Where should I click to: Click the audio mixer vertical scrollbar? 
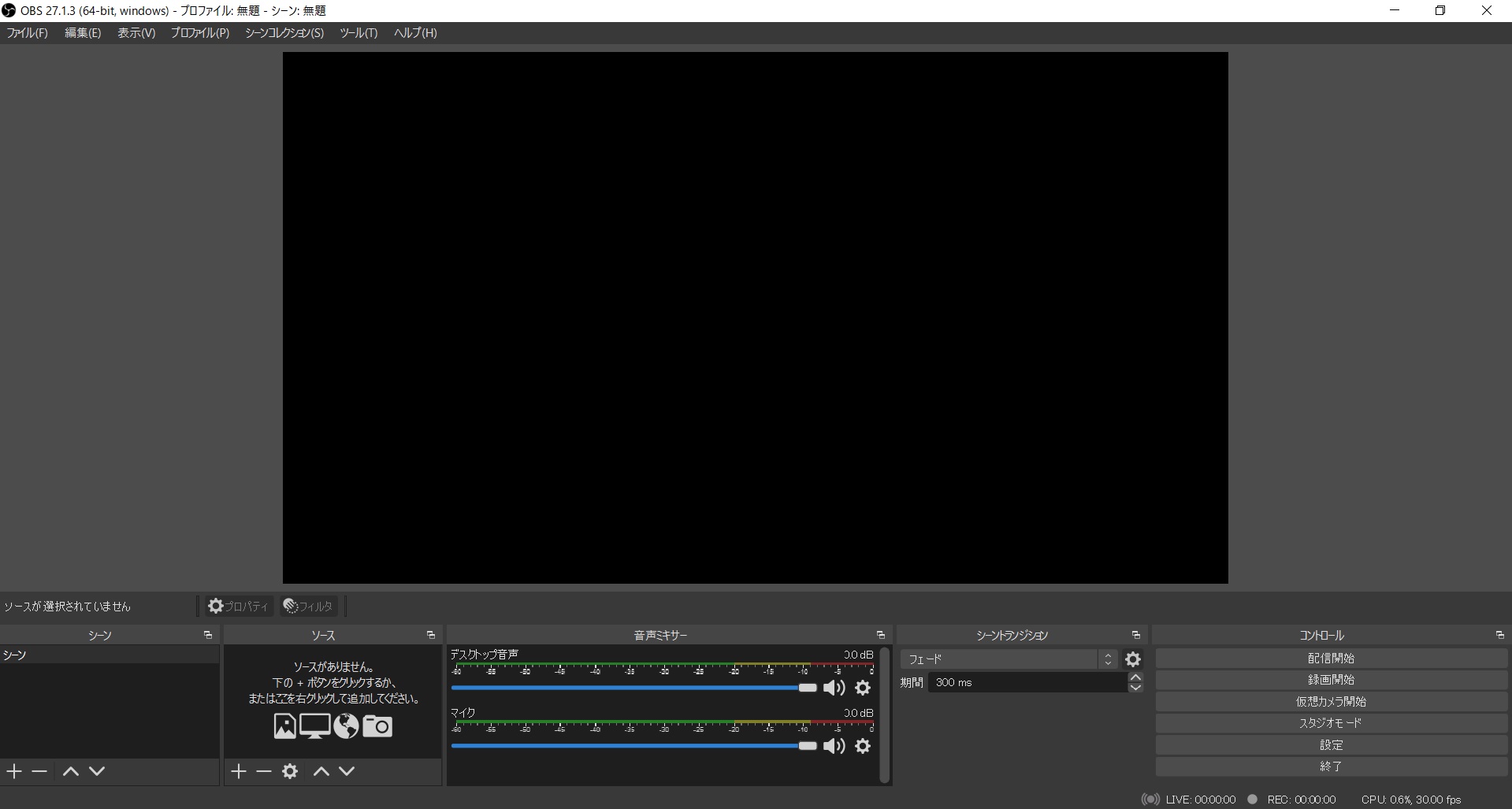[x=885, y=714]
